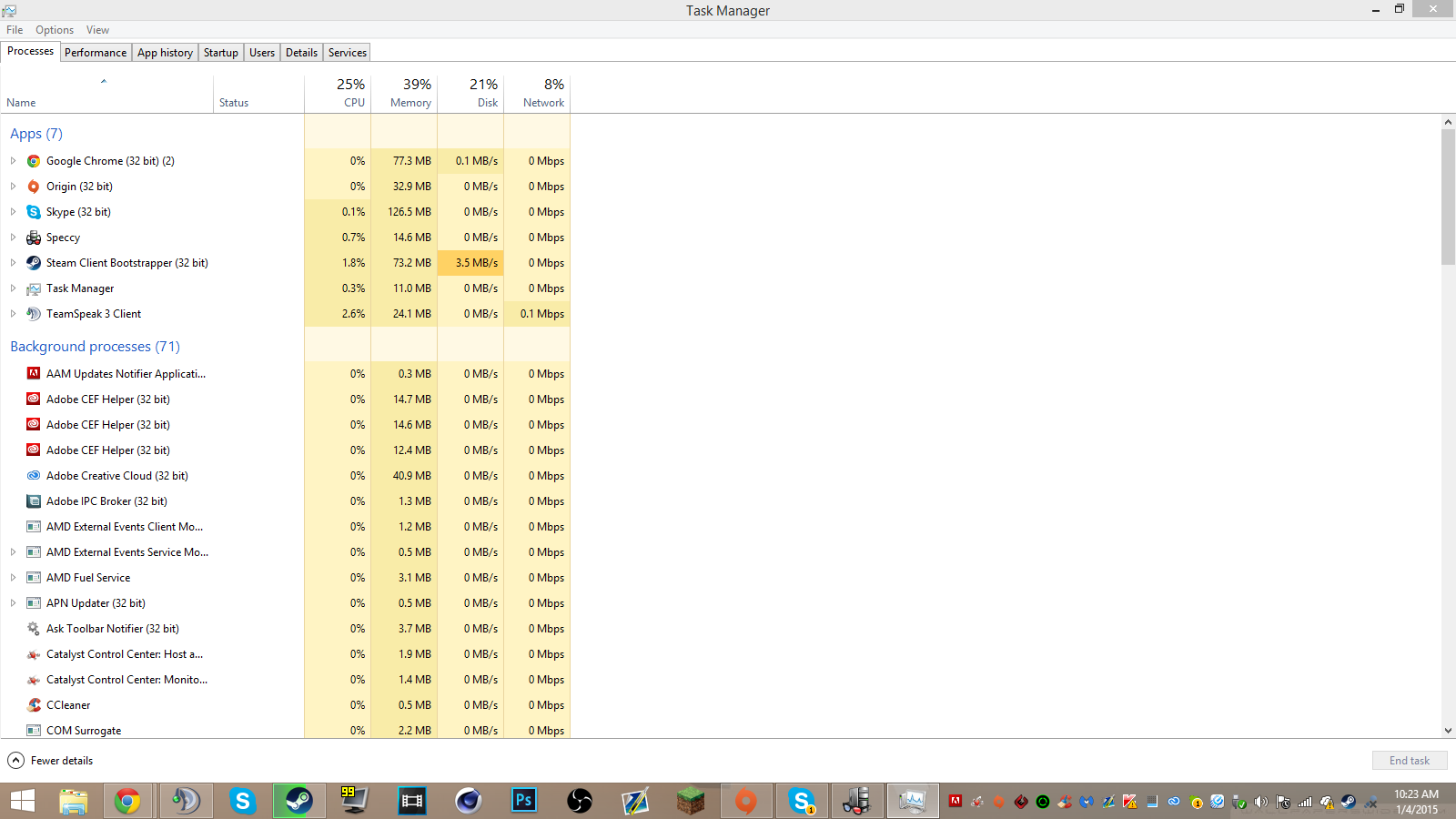1456x819 pixels.
Task: Open Google Chrome from the taskbar
Action: pyautogui.click(x=127, y=801)
